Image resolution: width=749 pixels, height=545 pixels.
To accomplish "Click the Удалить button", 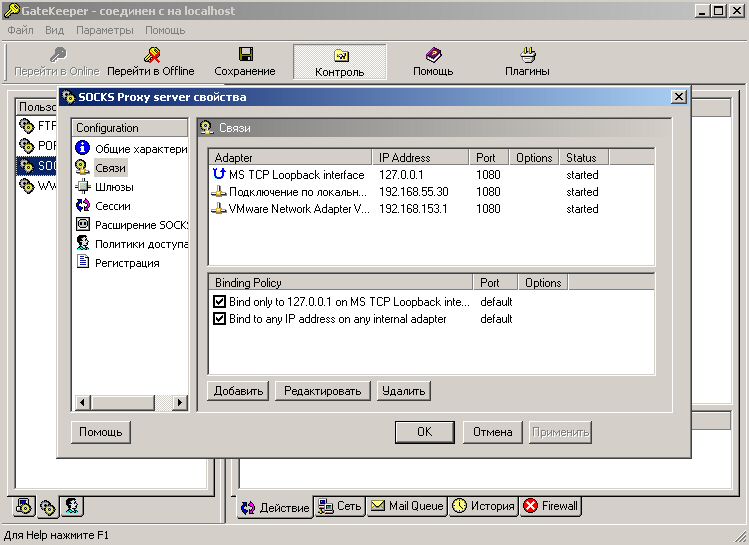I will tap(404, 391).
